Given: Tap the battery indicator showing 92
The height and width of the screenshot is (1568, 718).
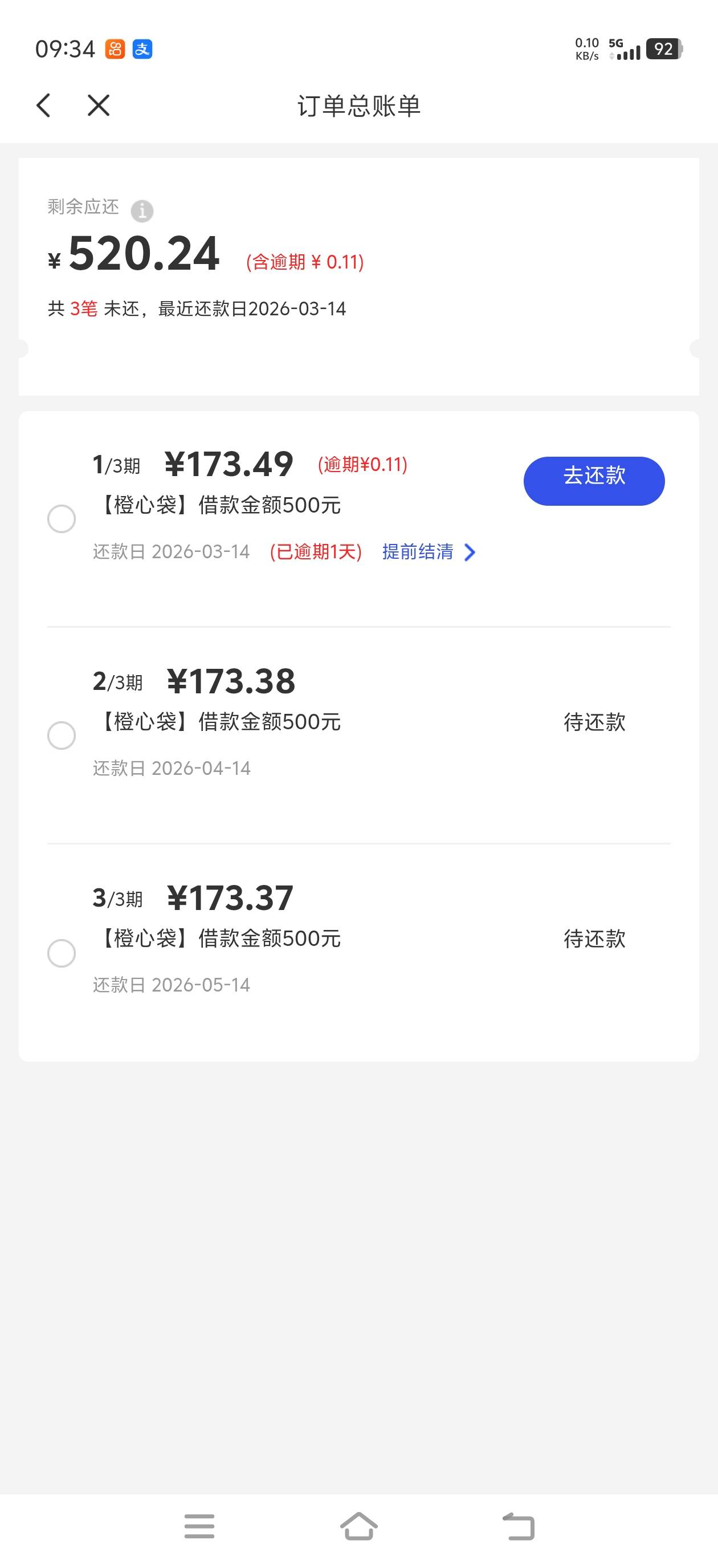Looking at the screenshot, I should tap(664, 48).
